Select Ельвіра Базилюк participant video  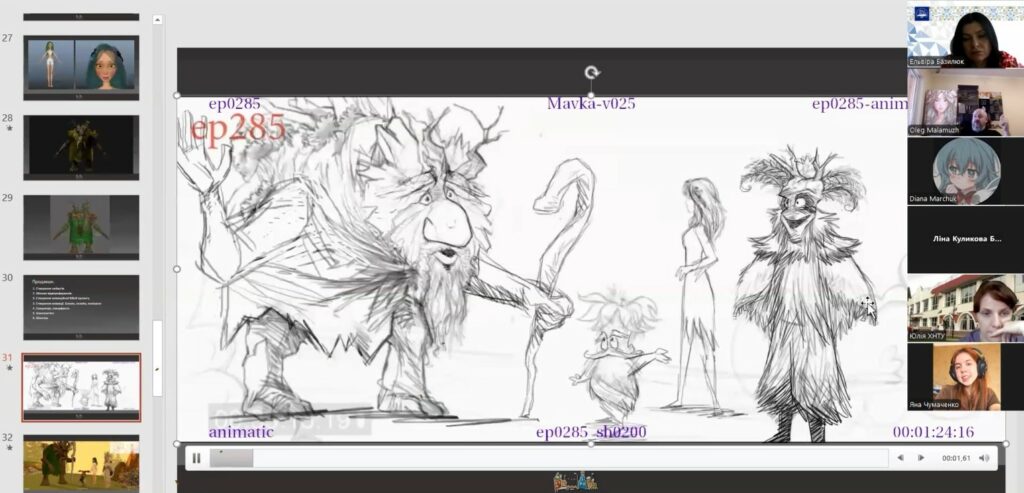click(965, 34)
